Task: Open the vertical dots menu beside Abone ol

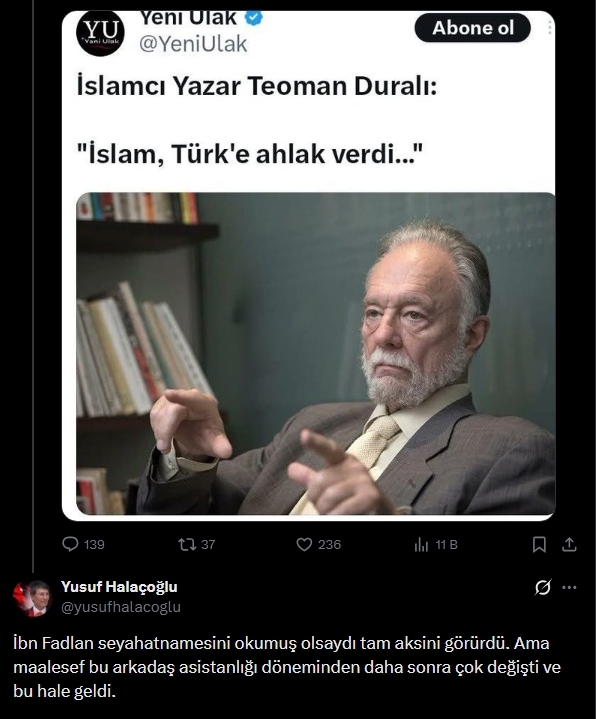Action: coord(549,28)
